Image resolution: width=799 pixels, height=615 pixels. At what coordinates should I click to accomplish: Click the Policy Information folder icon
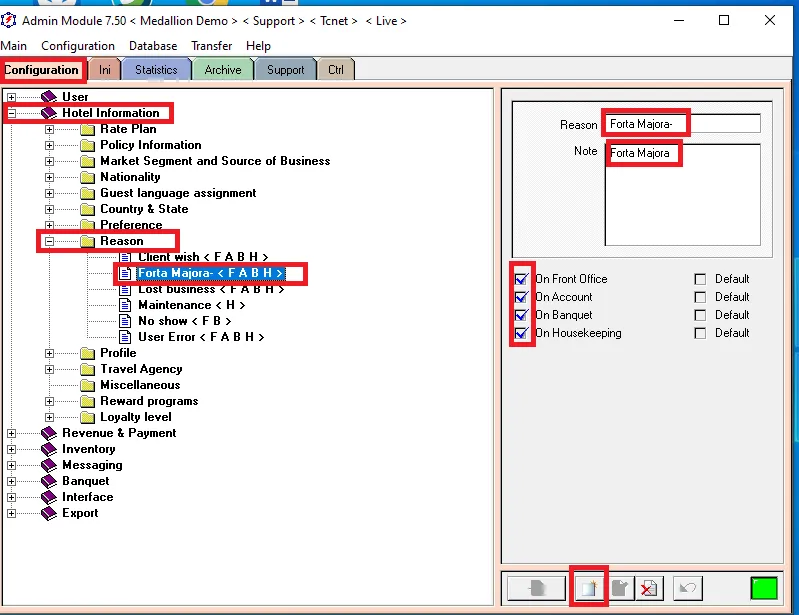tap(88, 145)
